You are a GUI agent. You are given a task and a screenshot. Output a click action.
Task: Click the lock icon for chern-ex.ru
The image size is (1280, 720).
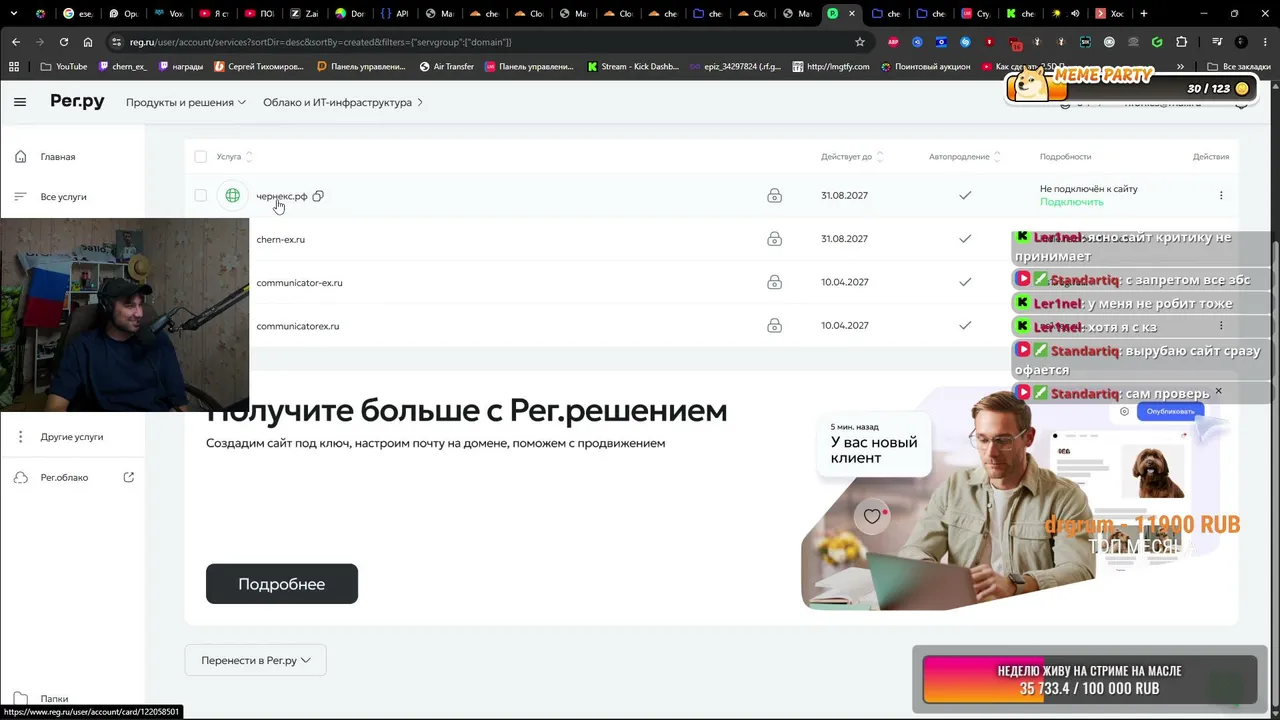coord(774,239)
